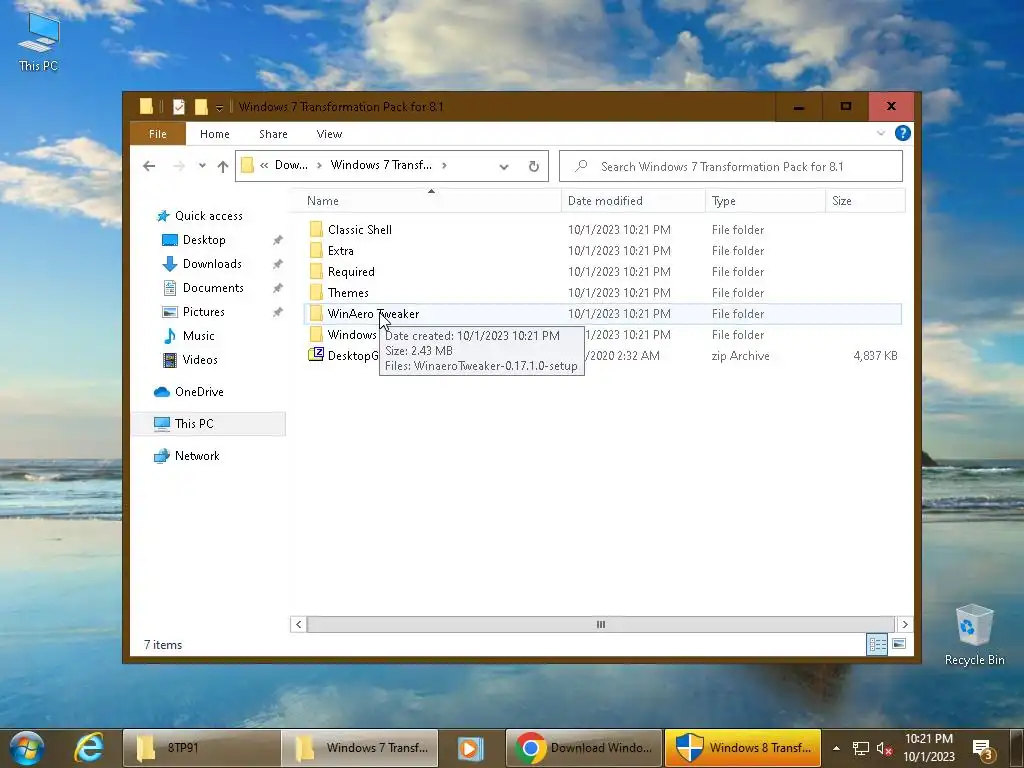Click the New folder quick access toolbar icon
Screen dimensions: 1024x768
(x=201, y=106)
